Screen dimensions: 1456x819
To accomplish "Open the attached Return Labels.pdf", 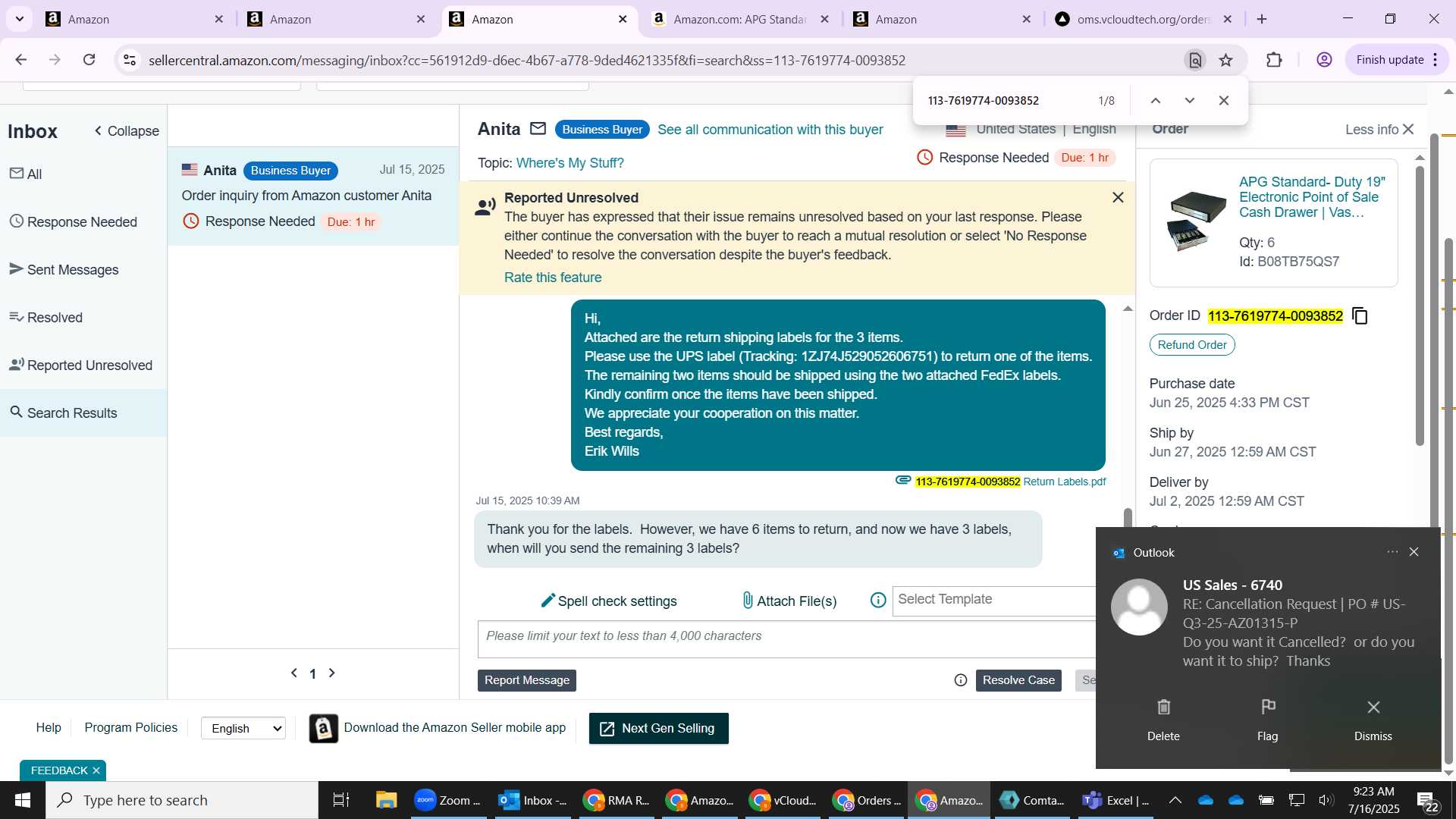I will 1010,482.
